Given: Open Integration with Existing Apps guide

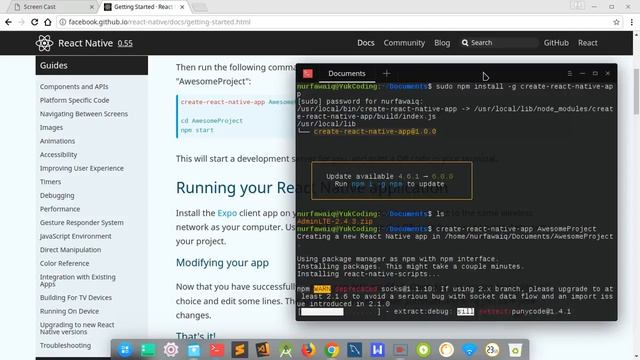Looking at the screenshot, I should 78,280.
